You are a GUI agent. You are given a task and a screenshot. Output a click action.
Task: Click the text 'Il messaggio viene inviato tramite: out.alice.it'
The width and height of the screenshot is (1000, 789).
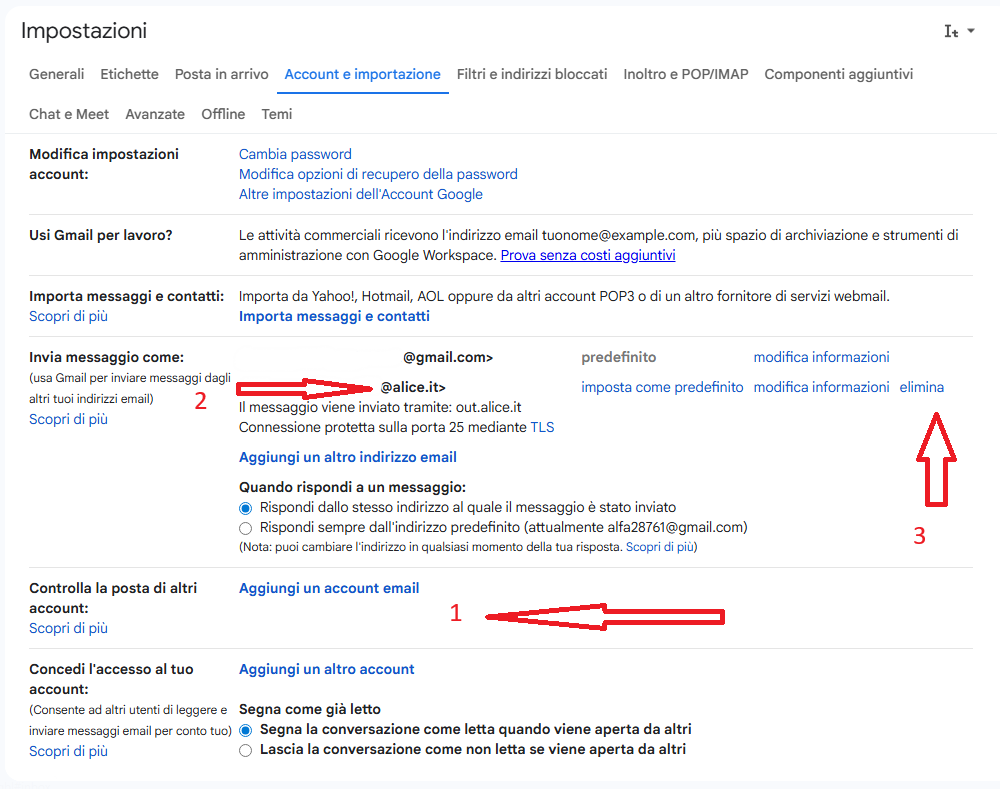pyautogui.click(x=380, y=408)
